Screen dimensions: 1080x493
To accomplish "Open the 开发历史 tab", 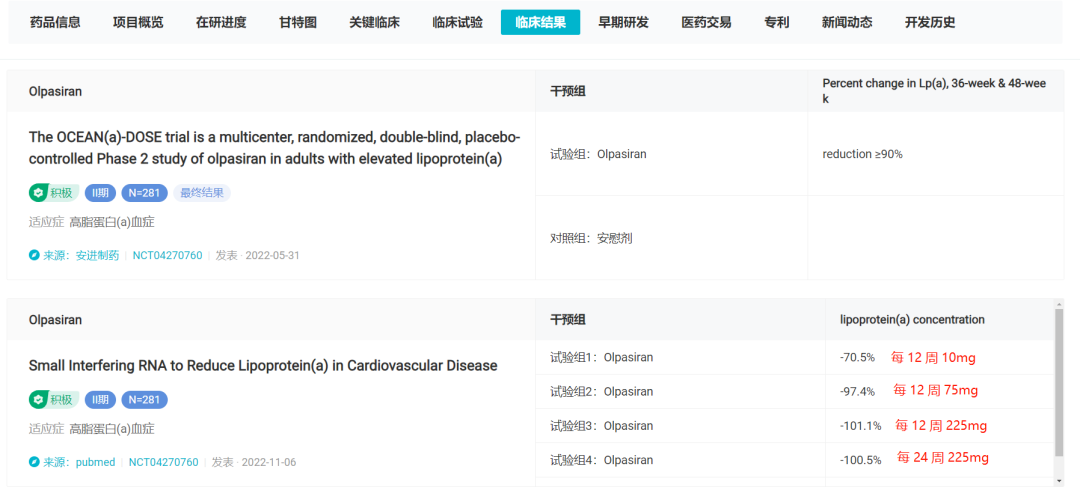I will [929, 22].
